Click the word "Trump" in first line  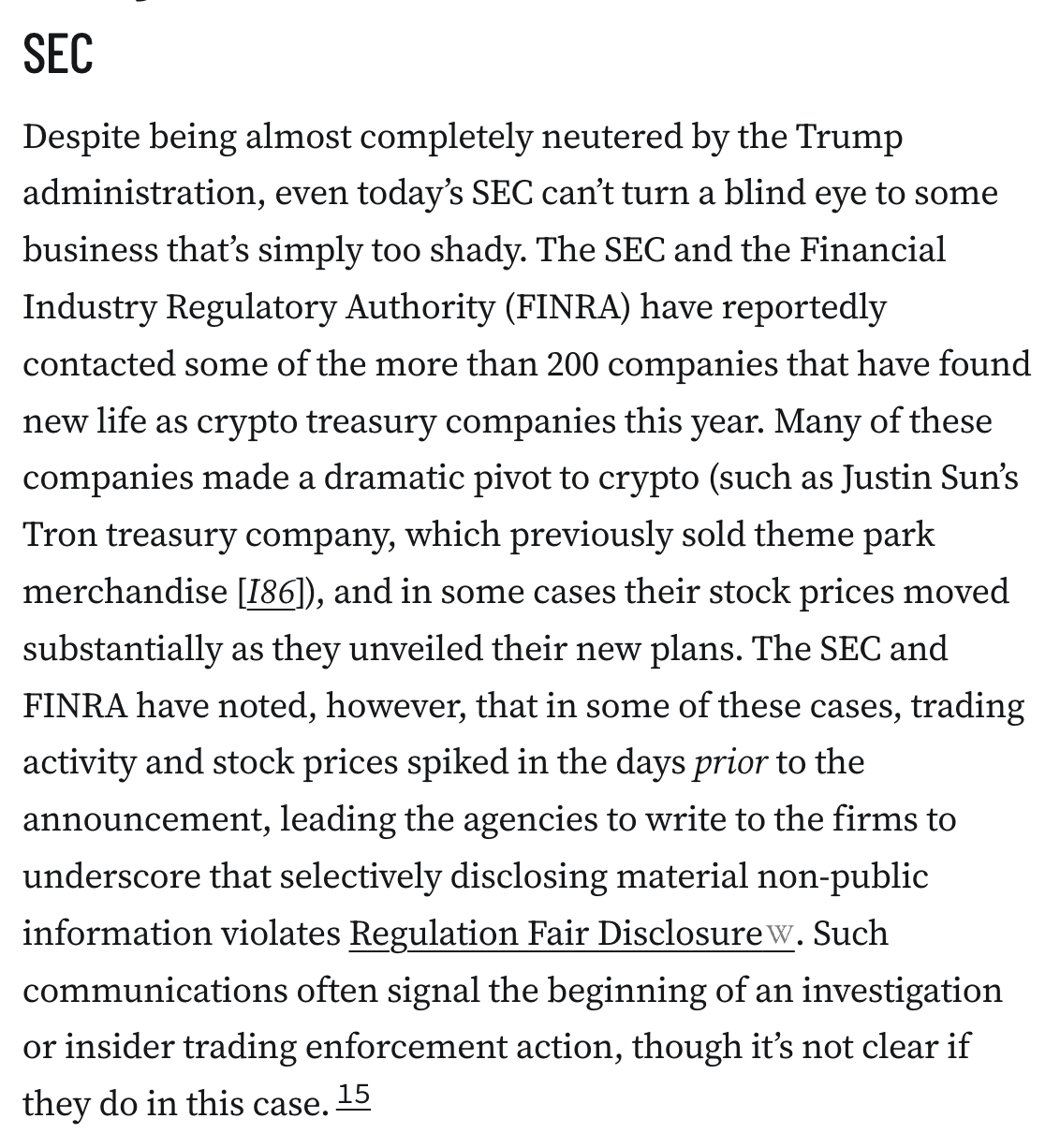click(849, 137)
